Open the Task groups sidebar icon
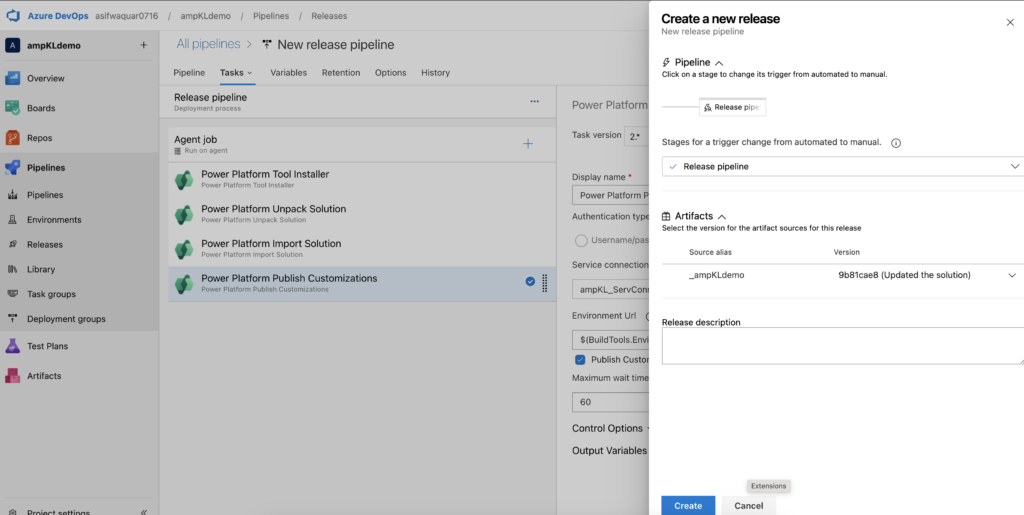Image resolution: width=1024 pixels, height=515 pixels. click(x=12, y=294)
